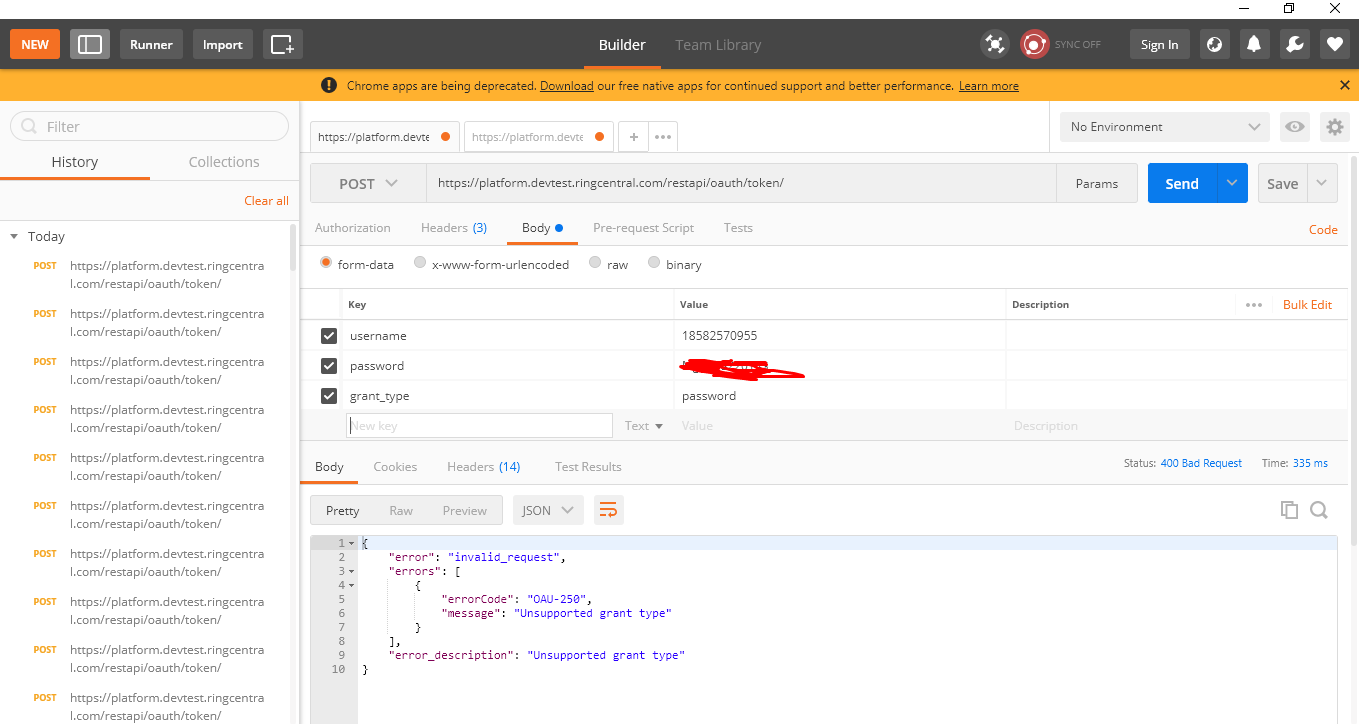Screen dimensions: 1359x724
Task: Collapse the object at line 4
Action: 351,585
